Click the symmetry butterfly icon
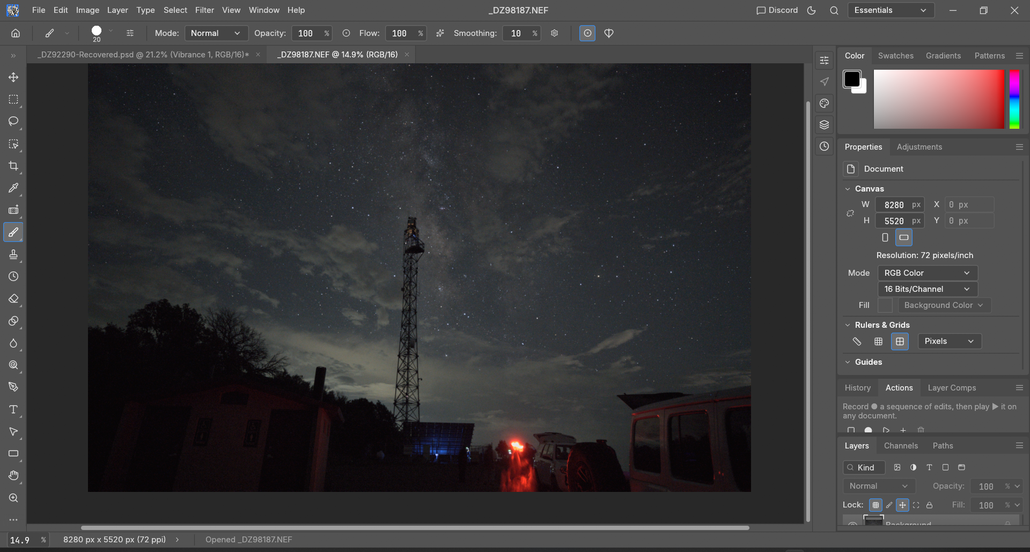 pos(609,33)
